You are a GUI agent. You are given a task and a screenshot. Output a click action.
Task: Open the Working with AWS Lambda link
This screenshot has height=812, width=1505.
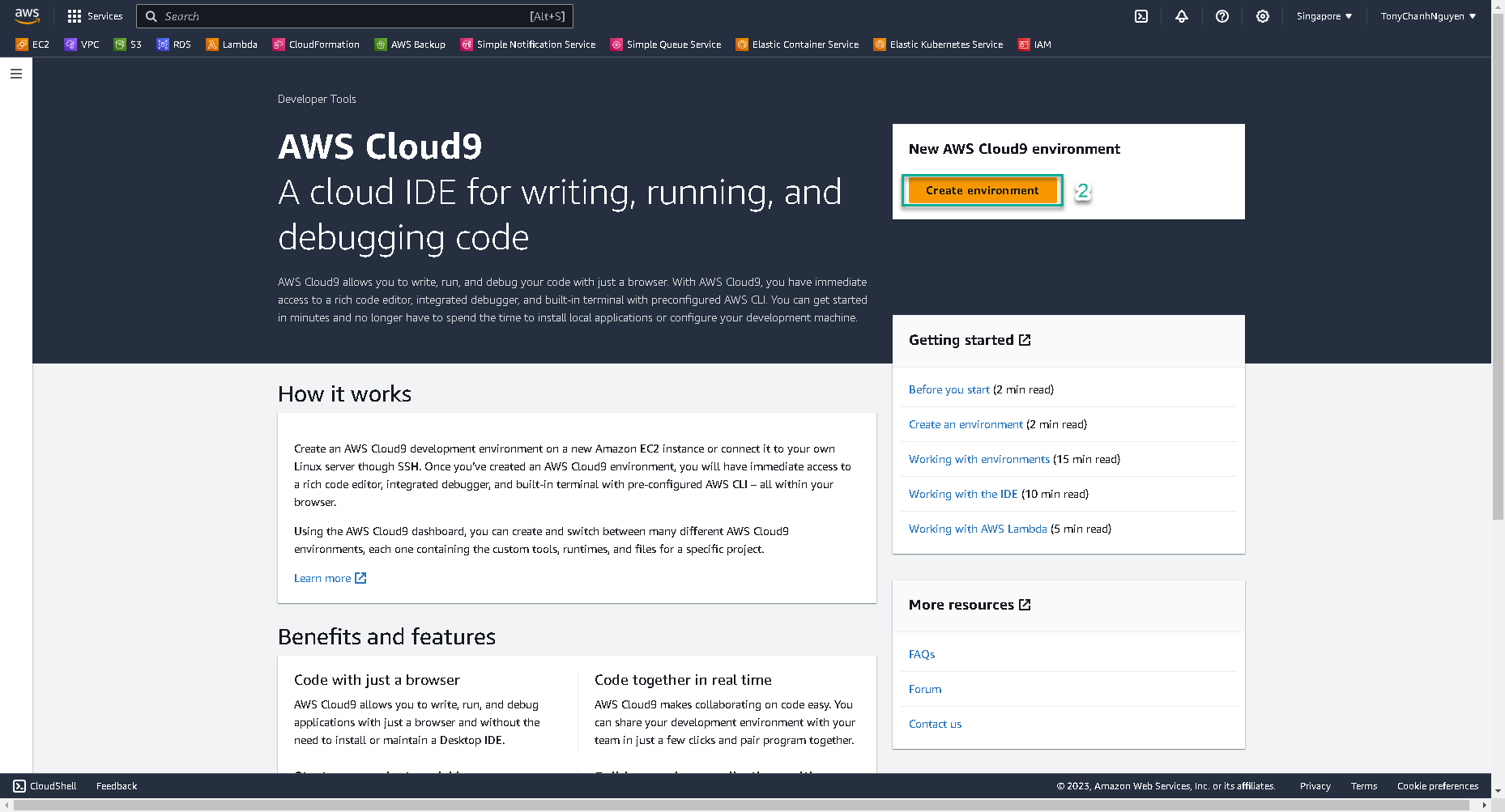pos(977,529)
